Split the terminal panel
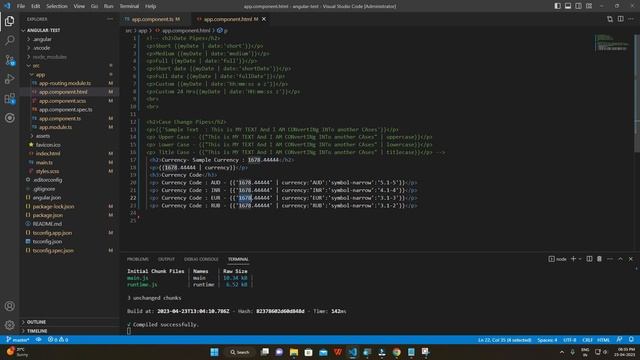640x360 pixels. 589,259
